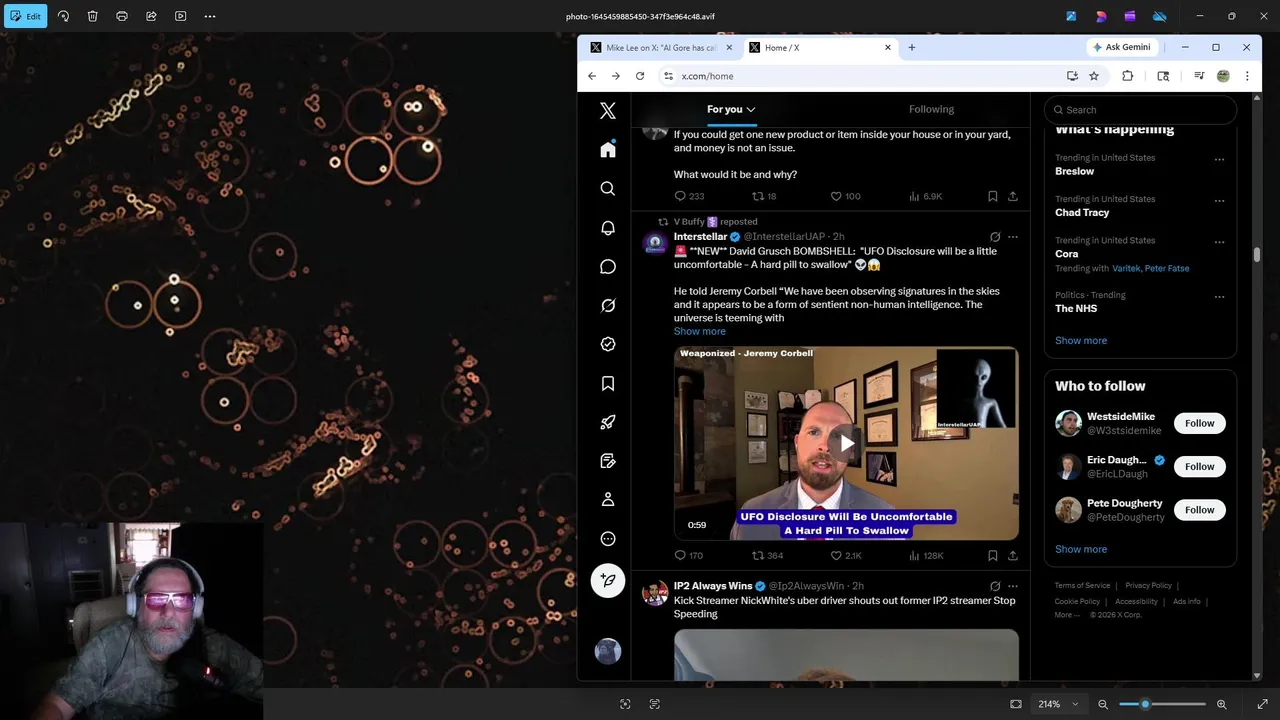The height and width of the screenshot is (720, 1280).
Task: Click visual search icon in Photos bottom bar
Action: (625, 704)
